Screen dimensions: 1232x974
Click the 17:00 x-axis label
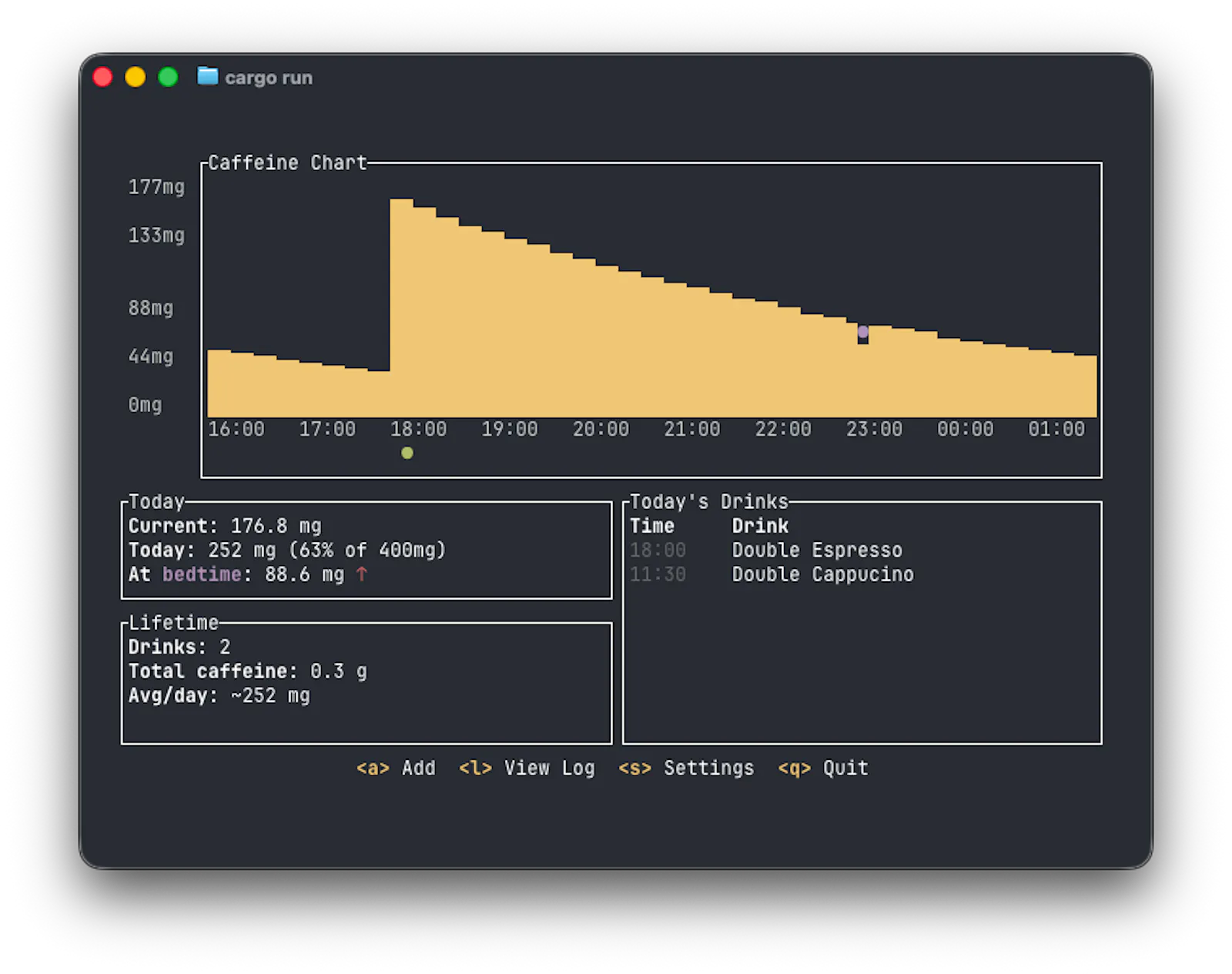coord(327,429)
